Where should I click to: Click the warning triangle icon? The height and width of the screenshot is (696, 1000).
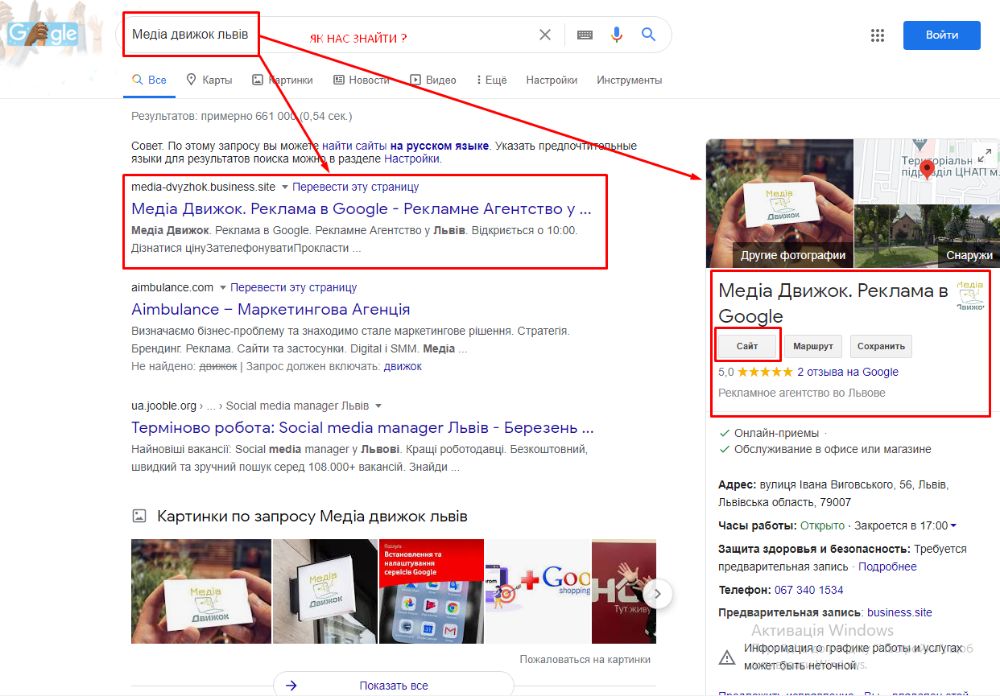click(727, 657)
